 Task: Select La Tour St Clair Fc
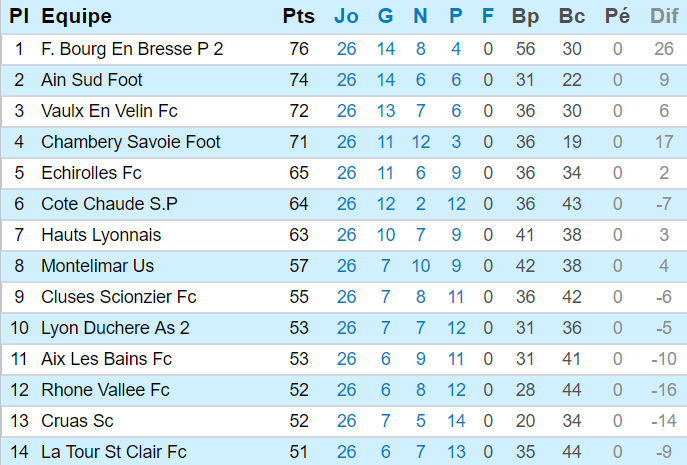tap(114, 452)
